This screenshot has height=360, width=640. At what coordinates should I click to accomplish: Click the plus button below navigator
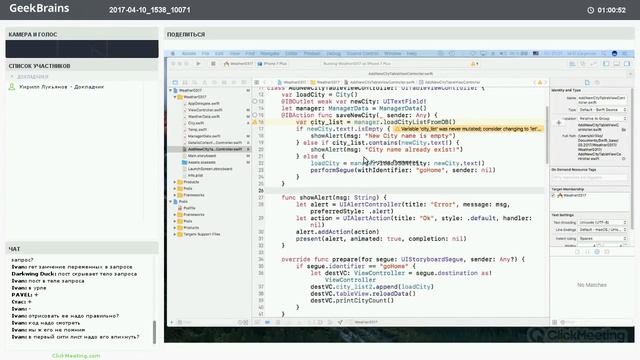[x=172, y=322]
